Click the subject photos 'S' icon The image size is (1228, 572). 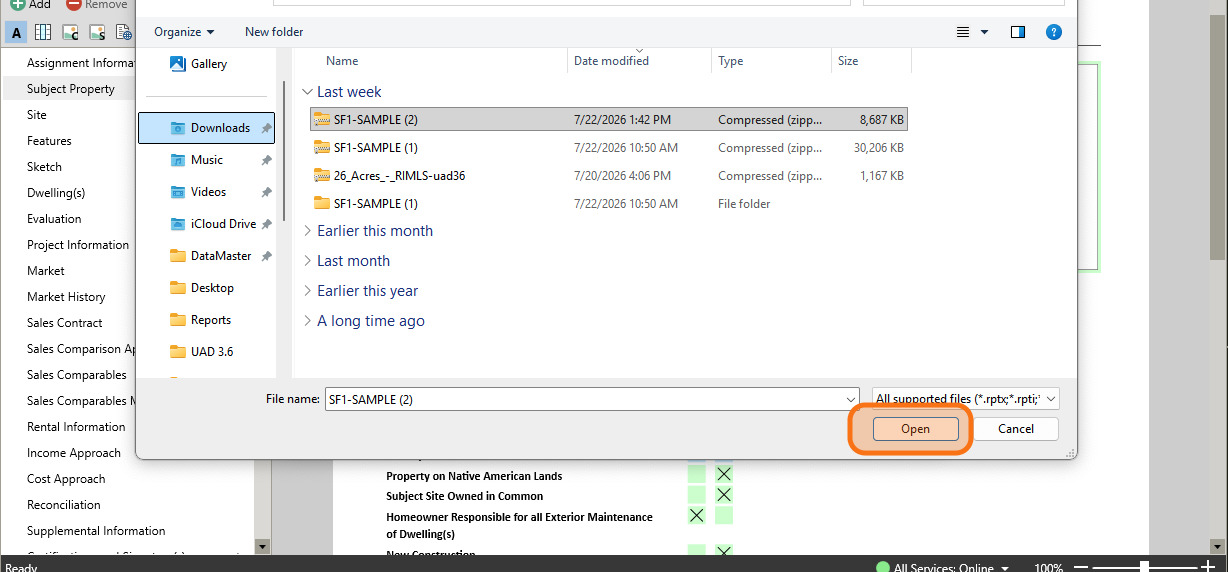point(97,33)
